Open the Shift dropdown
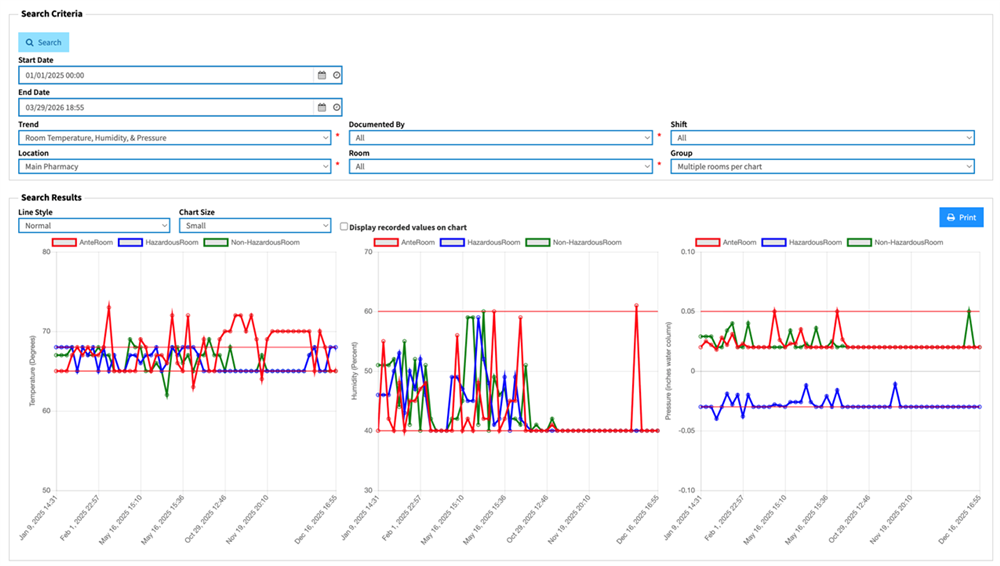Viewport: 1000px width, 566px height. (x=822, y=138)
